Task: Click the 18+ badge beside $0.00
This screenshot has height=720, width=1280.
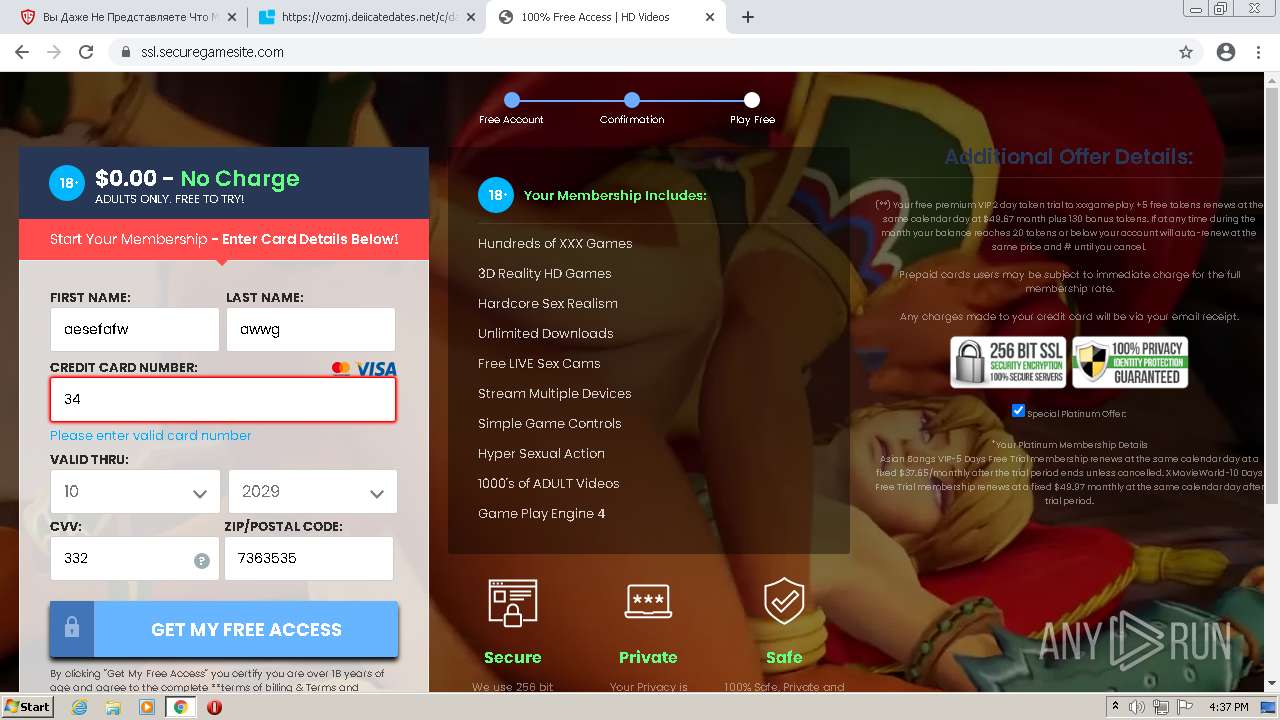Action: pyautogui.click(x=67, y=183)
